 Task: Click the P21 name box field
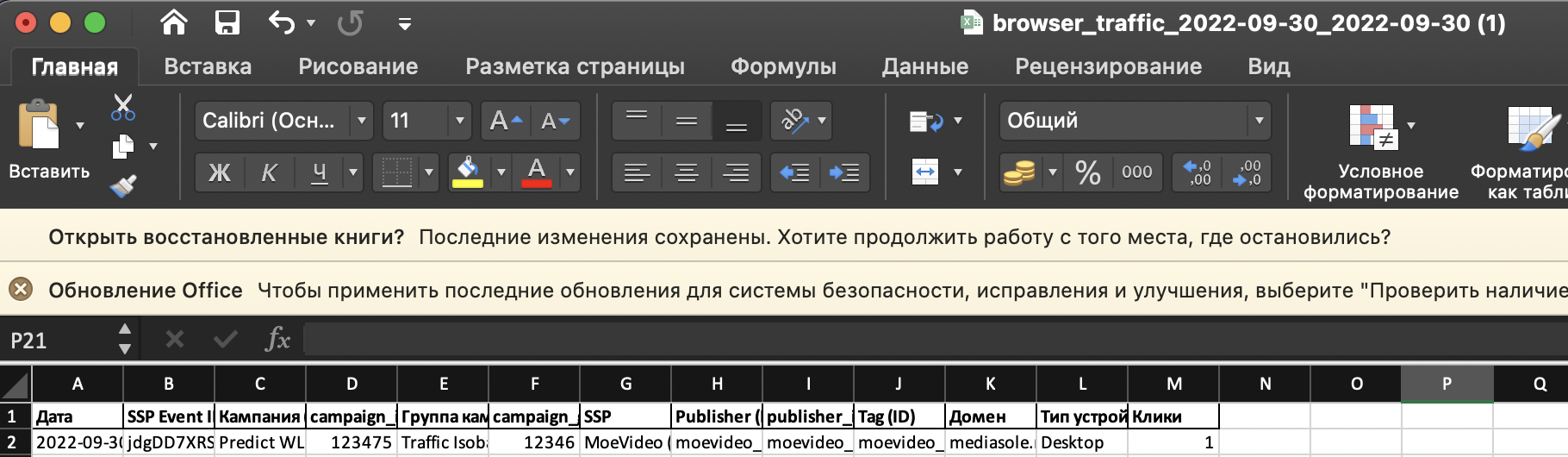(60, 341)
